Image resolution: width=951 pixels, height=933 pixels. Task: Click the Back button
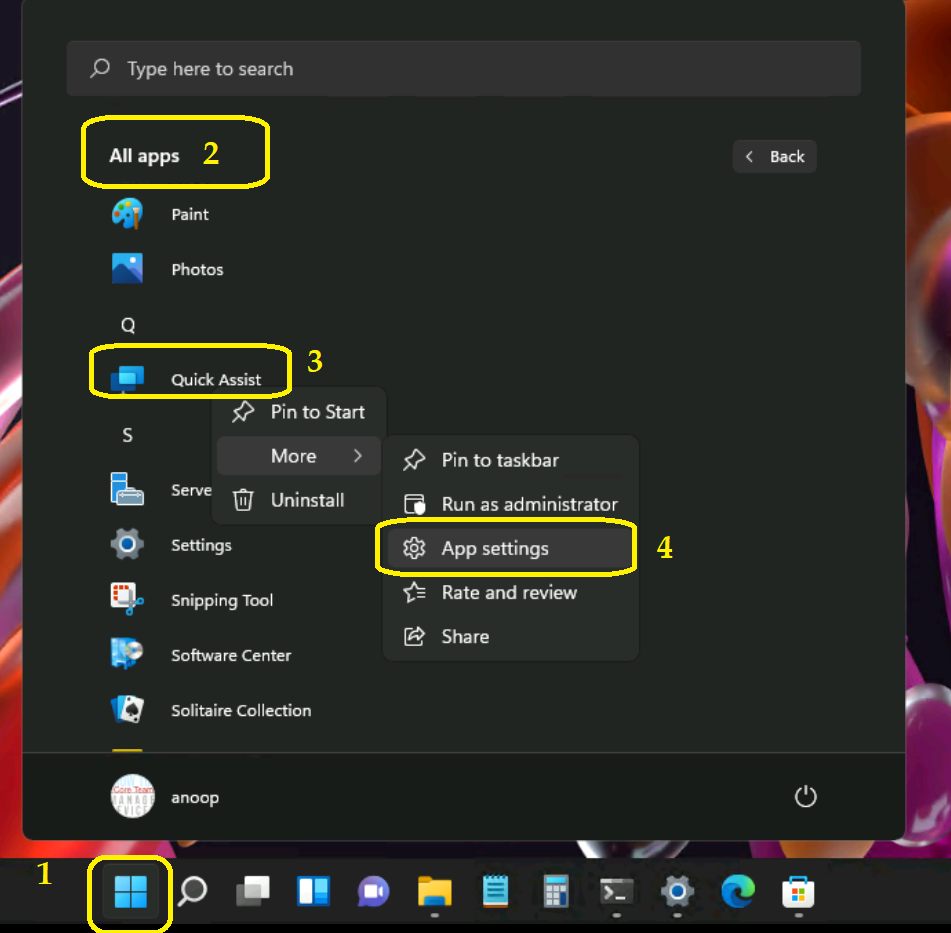point(775,157)
